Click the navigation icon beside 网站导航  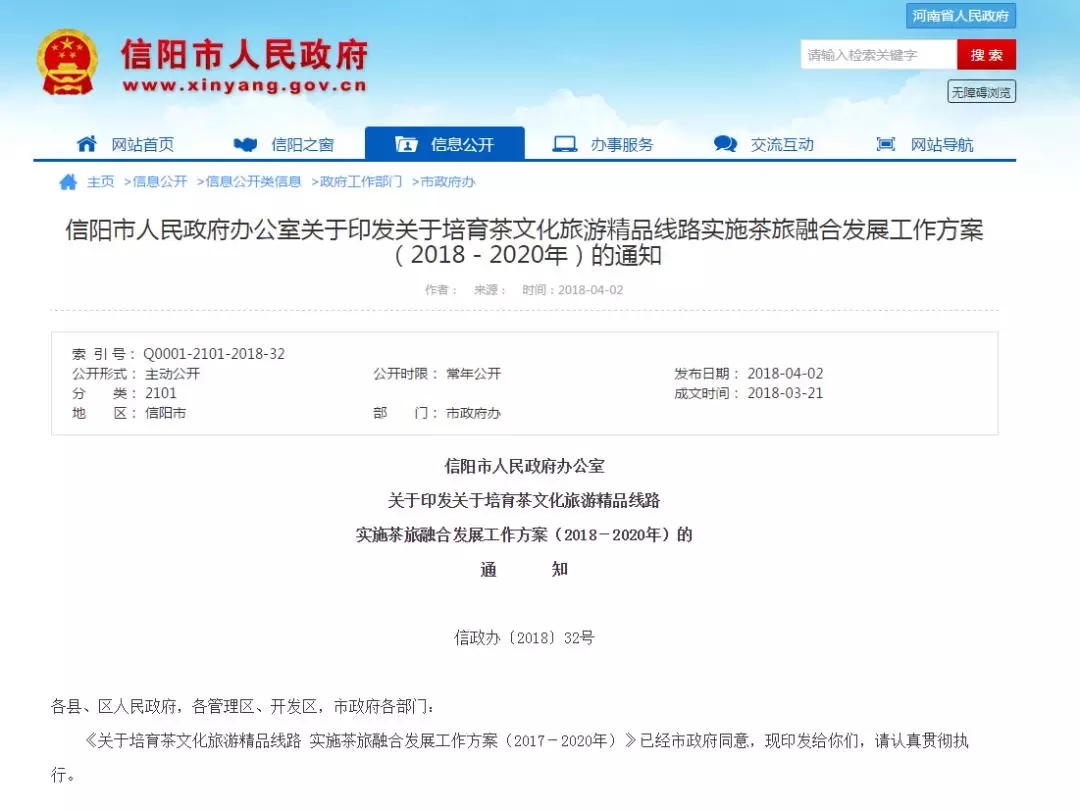click(885, 144)
